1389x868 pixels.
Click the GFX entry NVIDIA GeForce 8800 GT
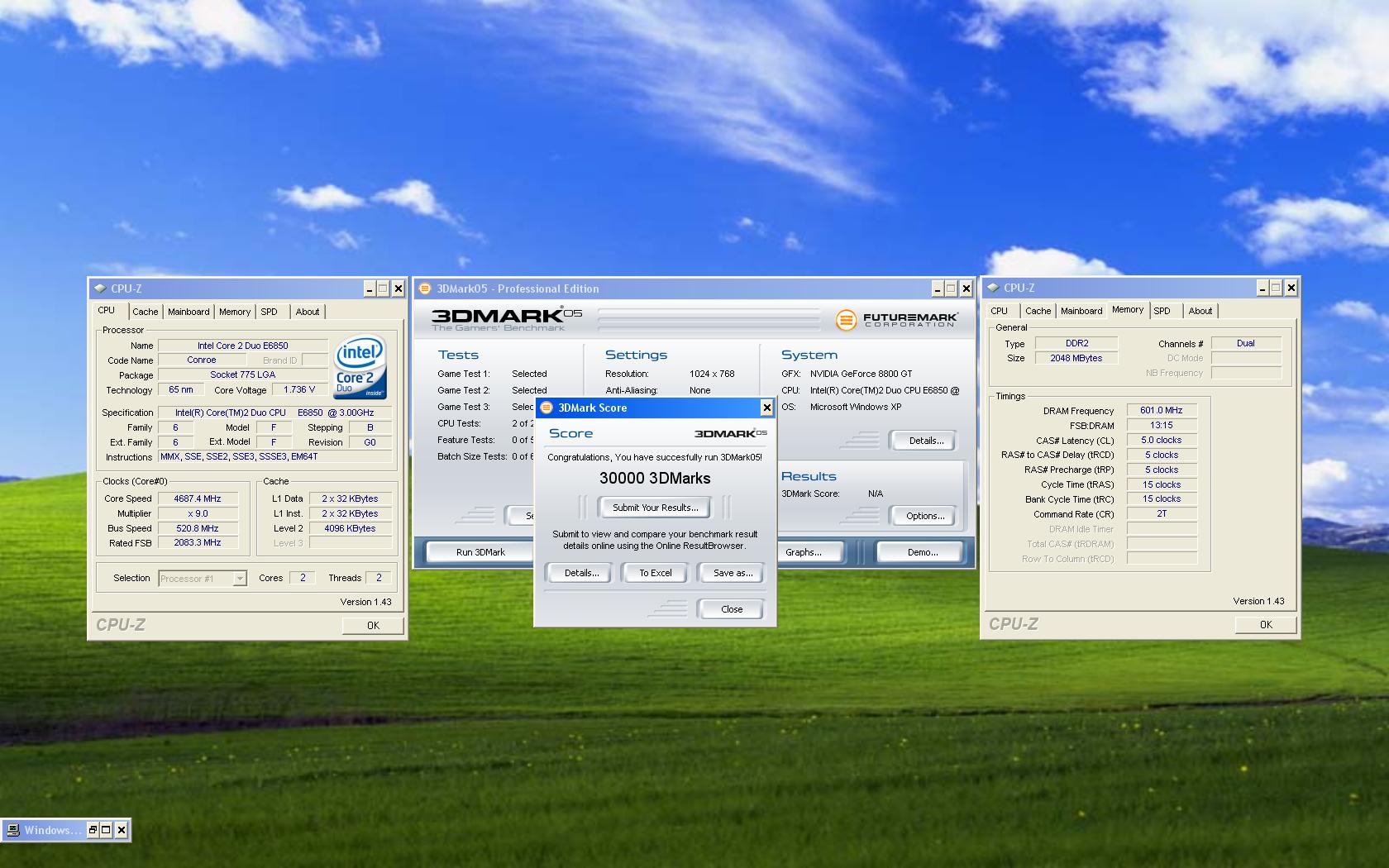[x=861, y=374]
